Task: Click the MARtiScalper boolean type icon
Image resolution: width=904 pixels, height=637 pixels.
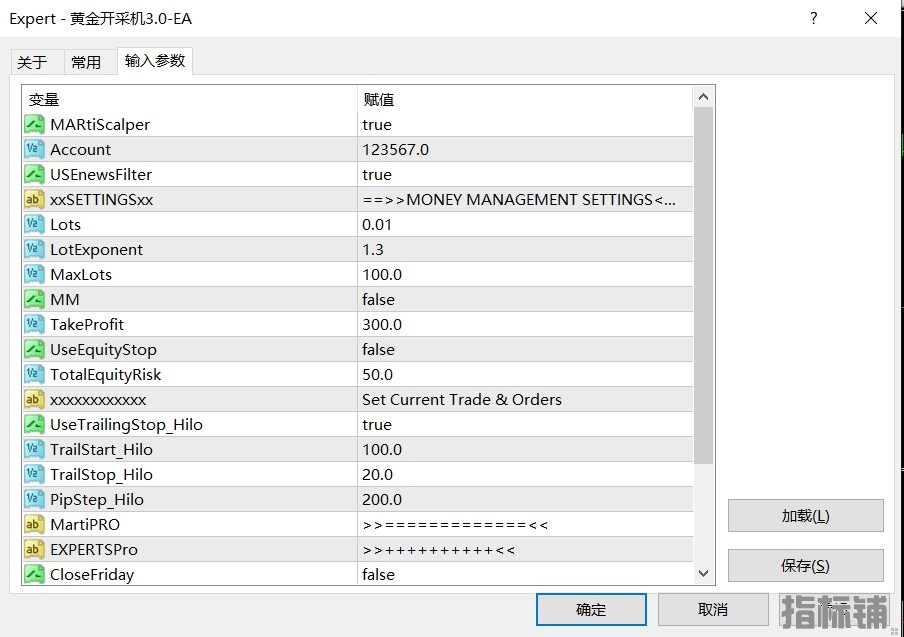Action: [x=34, y=125]
